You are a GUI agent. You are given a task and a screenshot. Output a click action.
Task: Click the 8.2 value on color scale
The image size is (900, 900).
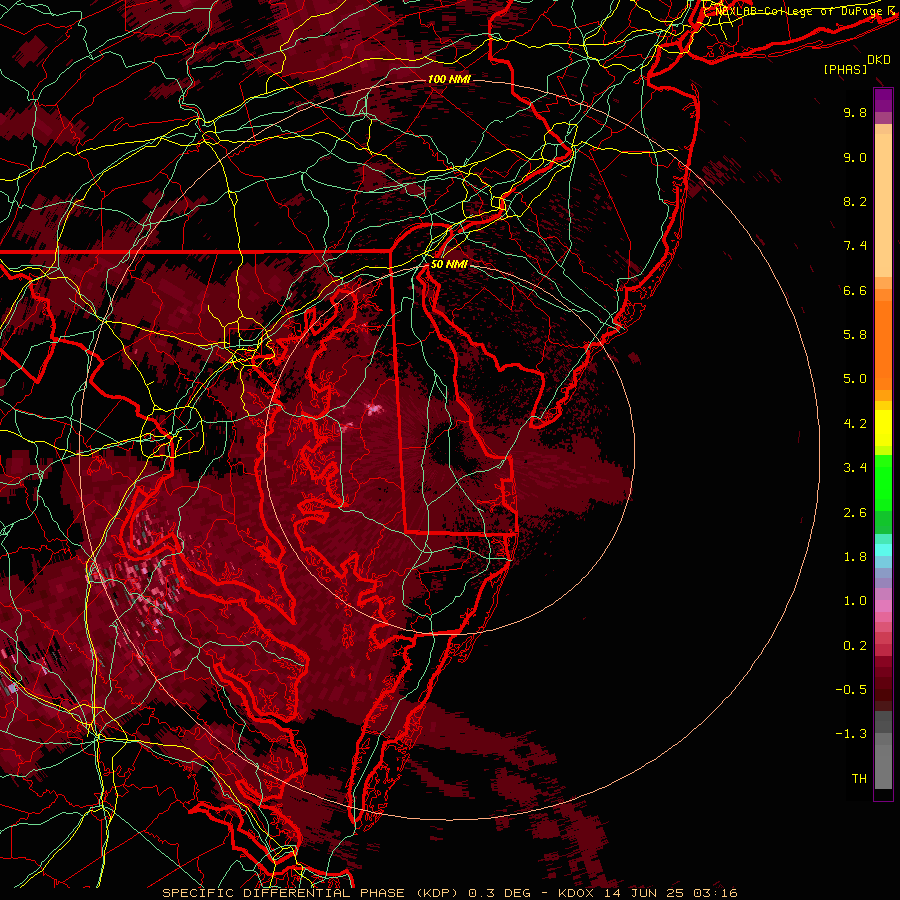click(x=855, y=201)
